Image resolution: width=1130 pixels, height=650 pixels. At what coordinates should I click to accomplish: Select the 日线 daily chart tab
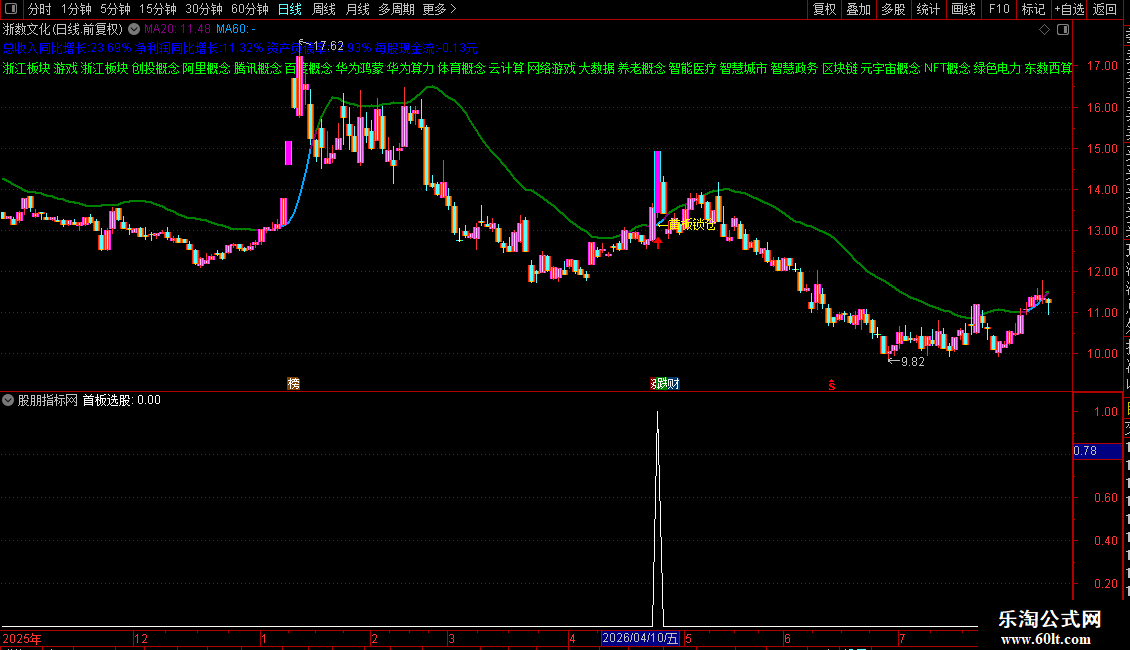(290, 9)
